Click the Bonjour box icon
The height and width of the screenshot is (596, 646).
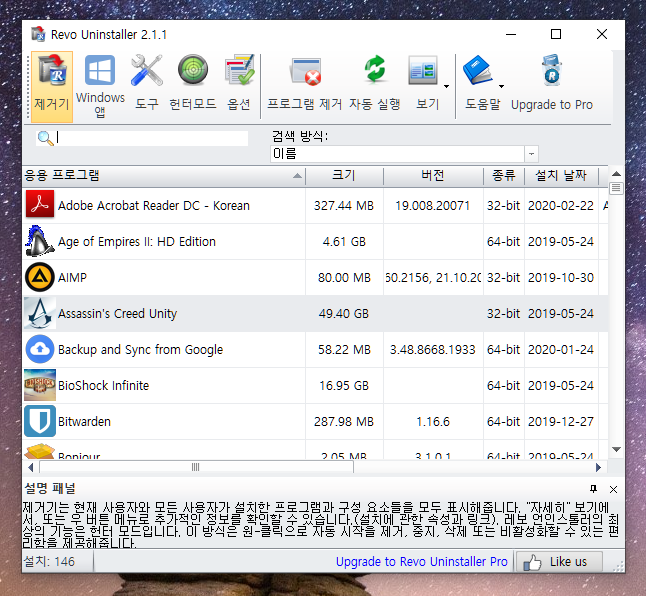click(40, 451)
